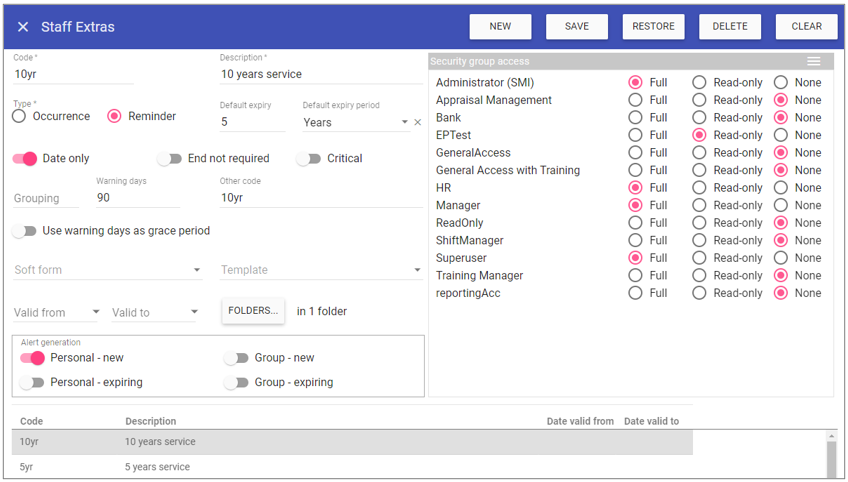Enable the Critical toggle
The image size is (848, 482).
(x=309, y=158)
